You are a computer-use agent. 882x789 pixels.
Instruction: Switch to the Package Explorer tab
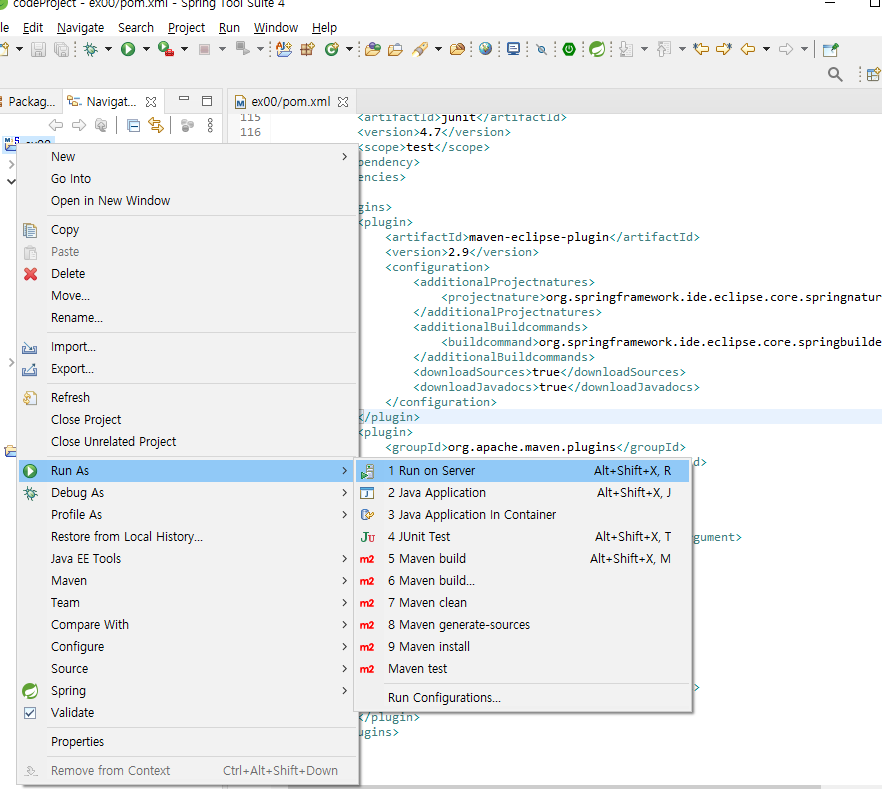coord(29,102)
